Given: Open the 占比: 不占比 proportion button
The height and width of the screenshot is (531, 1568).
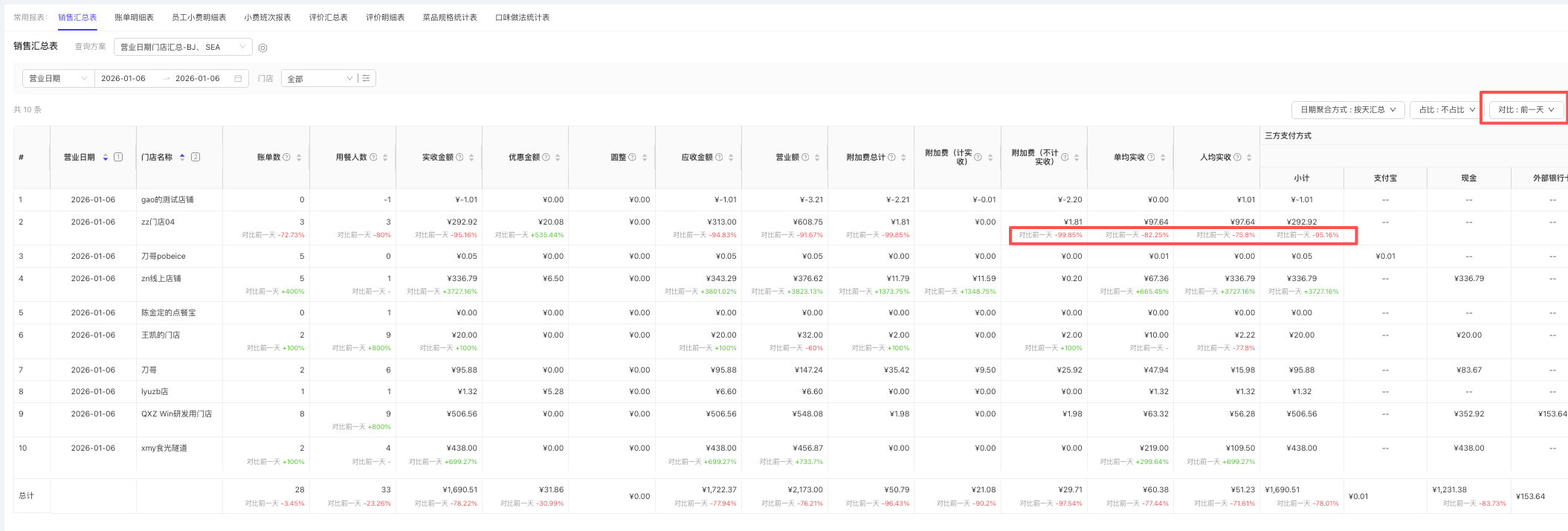Looking at the screenshot, I should pyautogui.click(x=1446, y=109).
